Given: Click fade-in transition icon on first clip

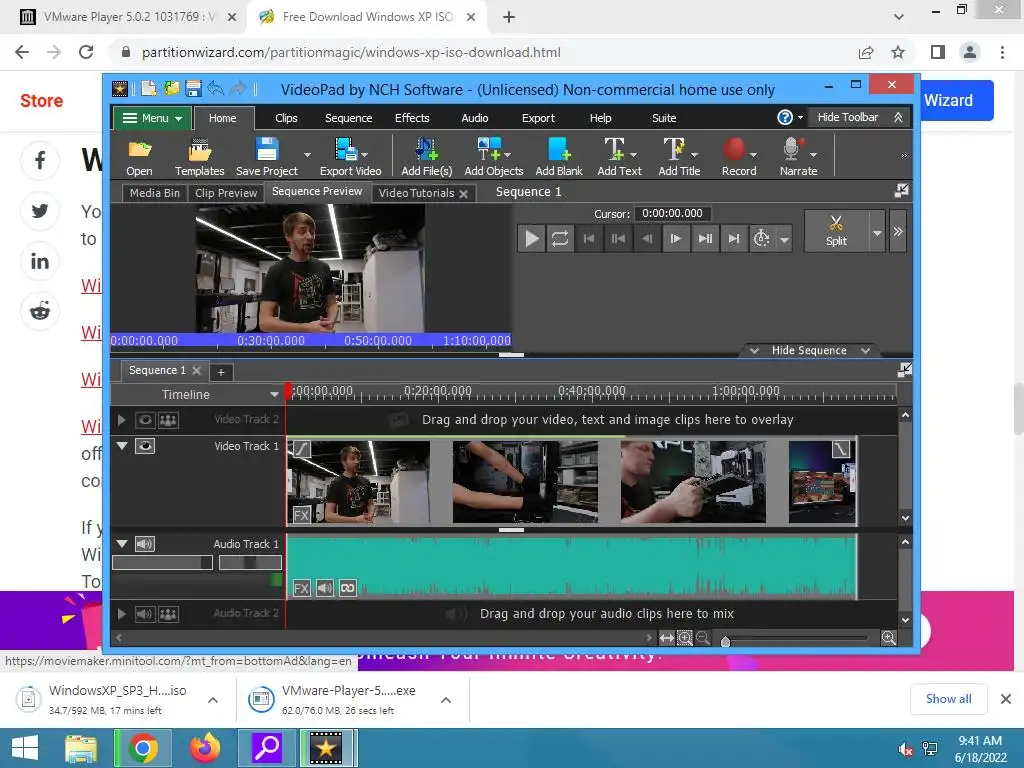Looking at the screenshot, I should [301, 448].
